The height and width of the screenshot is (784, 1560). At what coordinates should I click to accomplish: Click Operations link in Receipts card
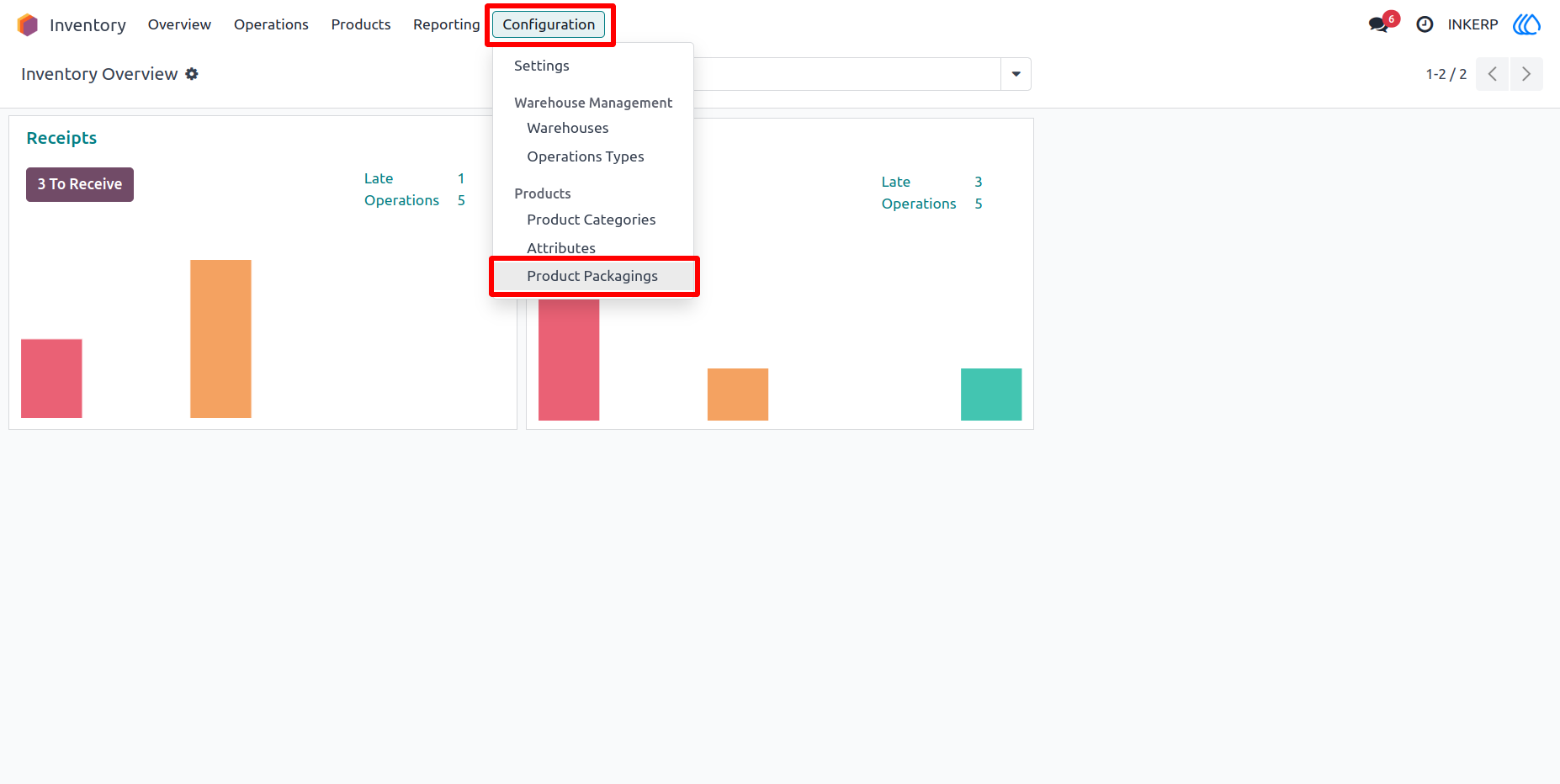point(401,200)
